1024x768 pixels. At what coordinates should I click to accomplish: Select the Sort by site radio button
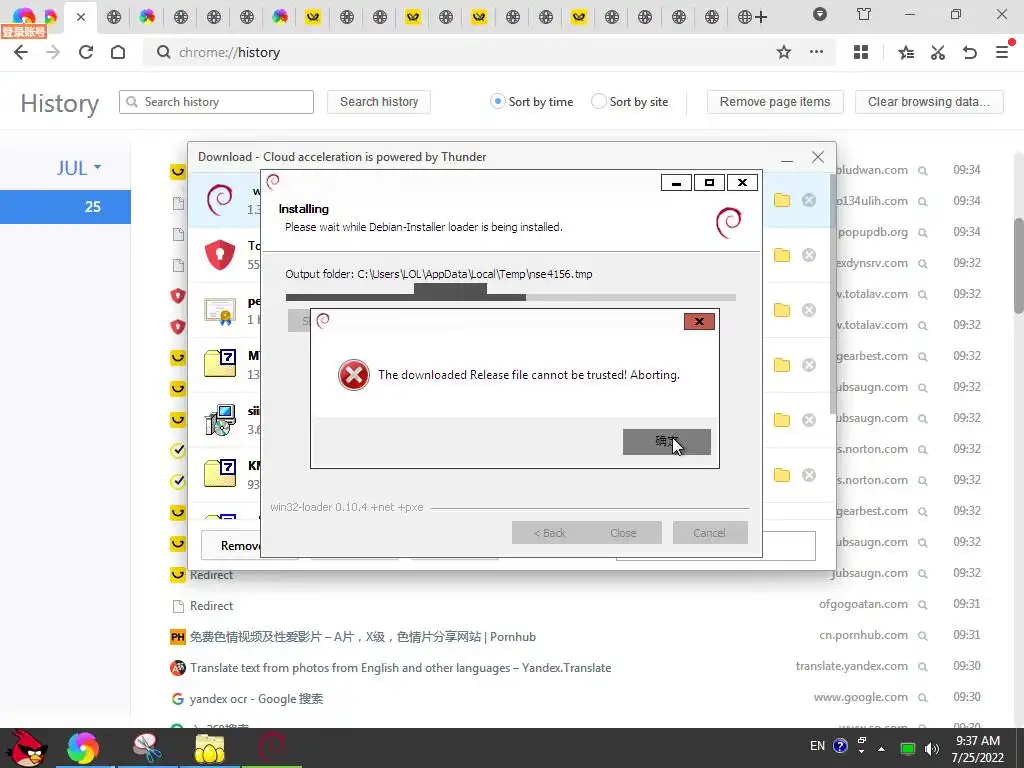pos(598,102)
